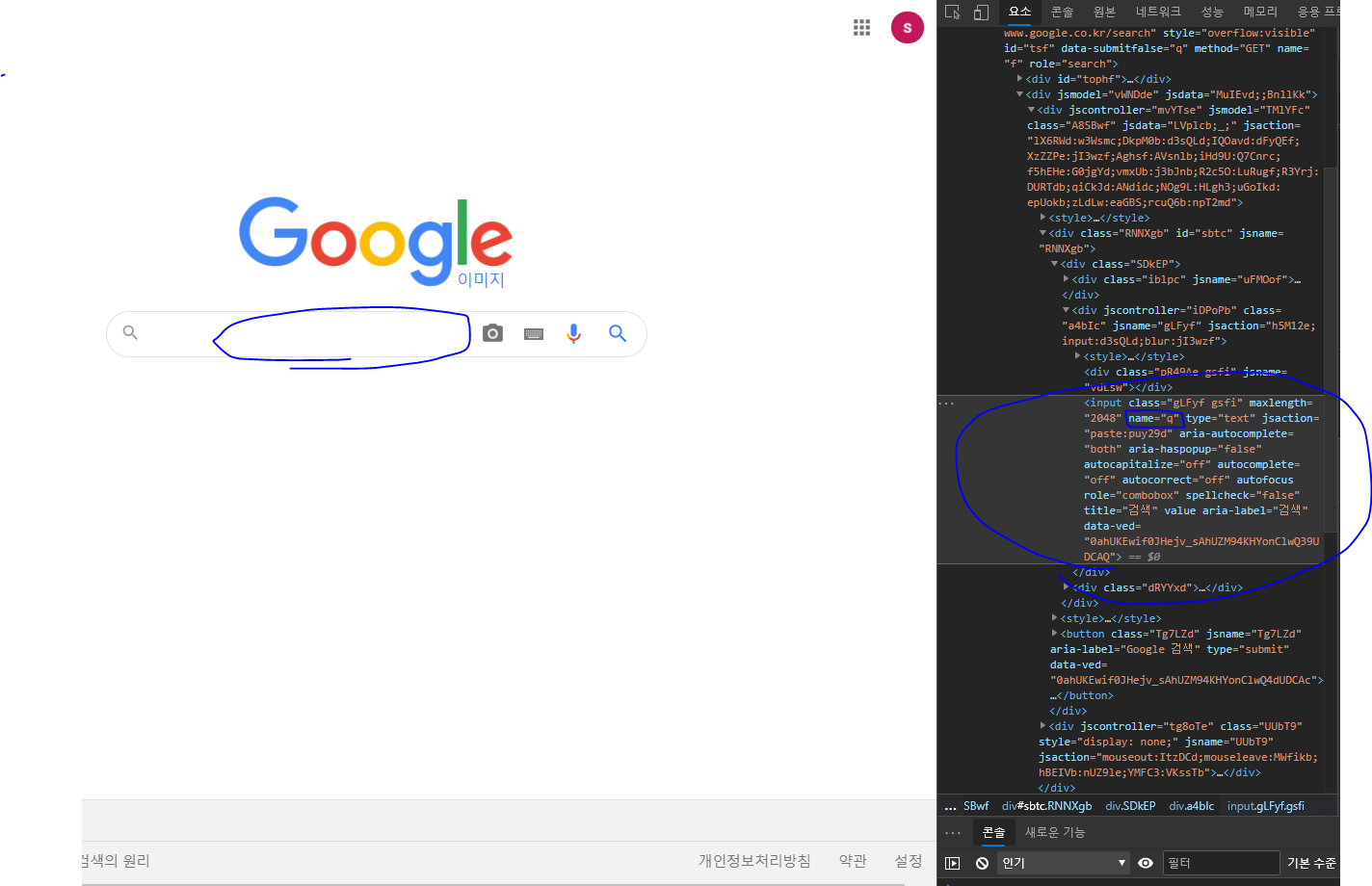The width and height of the screenshot is (1372, 886).
Task: Open the 약관 link
Action: pyautogui.click(x=853, y=860)
